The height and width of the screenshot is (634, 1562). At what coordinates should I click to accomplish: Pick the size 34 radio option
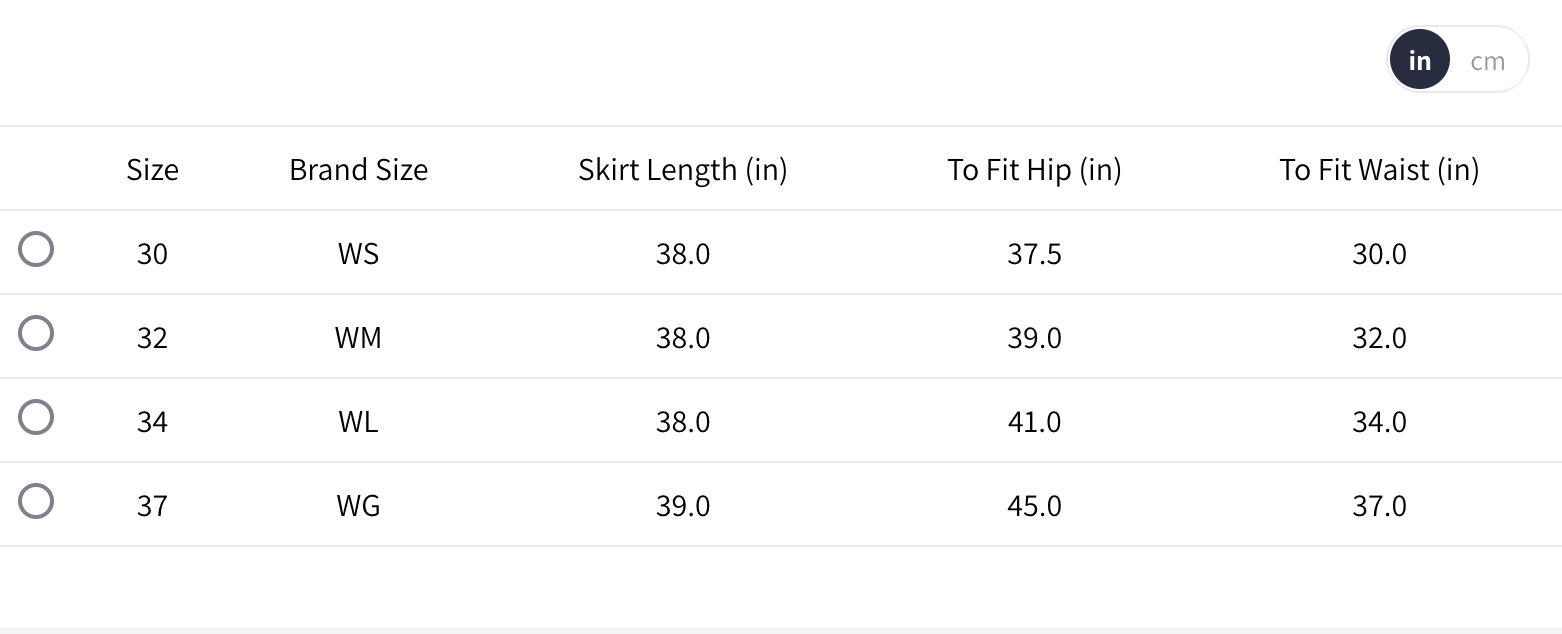click(x=36, y=418)
